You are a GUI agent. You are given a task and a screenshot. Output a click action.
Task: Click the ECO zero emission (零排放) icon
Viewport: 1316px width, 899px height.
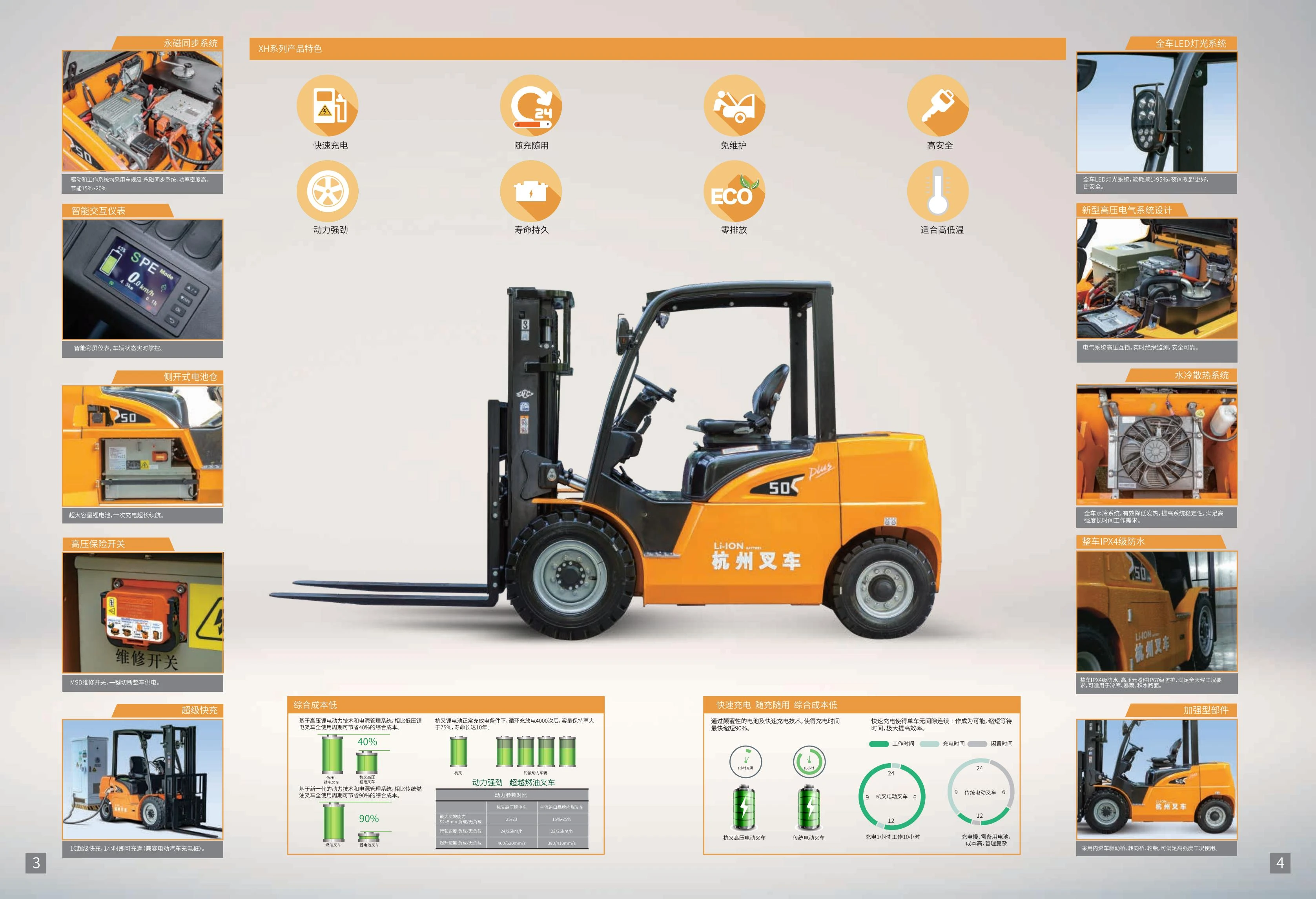click(734, 191)
